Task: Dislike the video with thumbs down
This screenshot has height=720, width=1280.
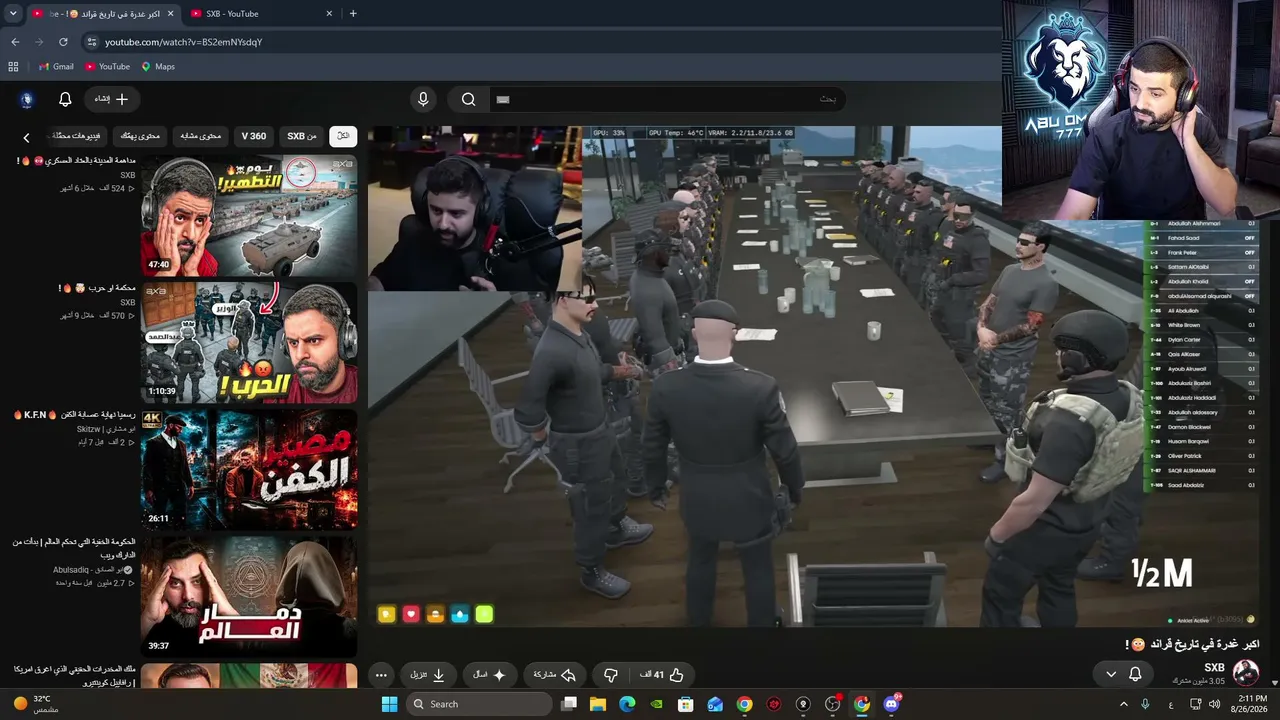Action: coord(611,675)
